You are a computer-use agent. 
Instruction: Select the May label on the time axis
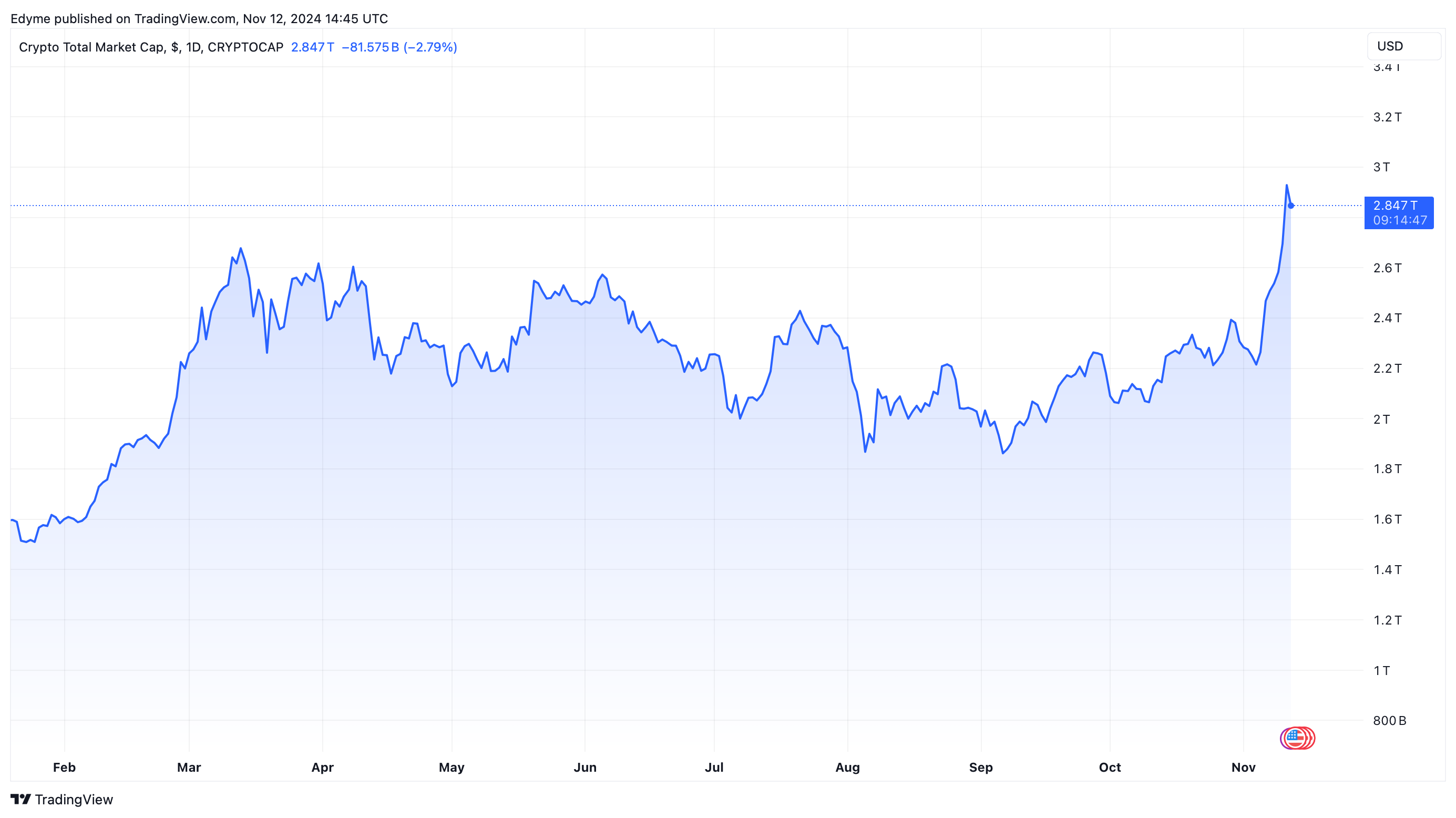(x=452, y=767)
